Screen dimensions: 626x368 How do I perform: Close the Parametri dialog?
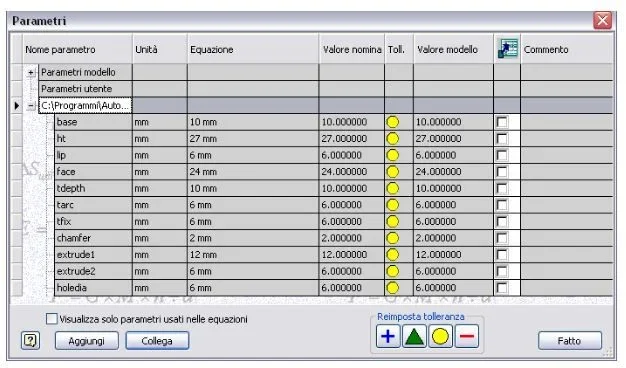click(602, 20)
